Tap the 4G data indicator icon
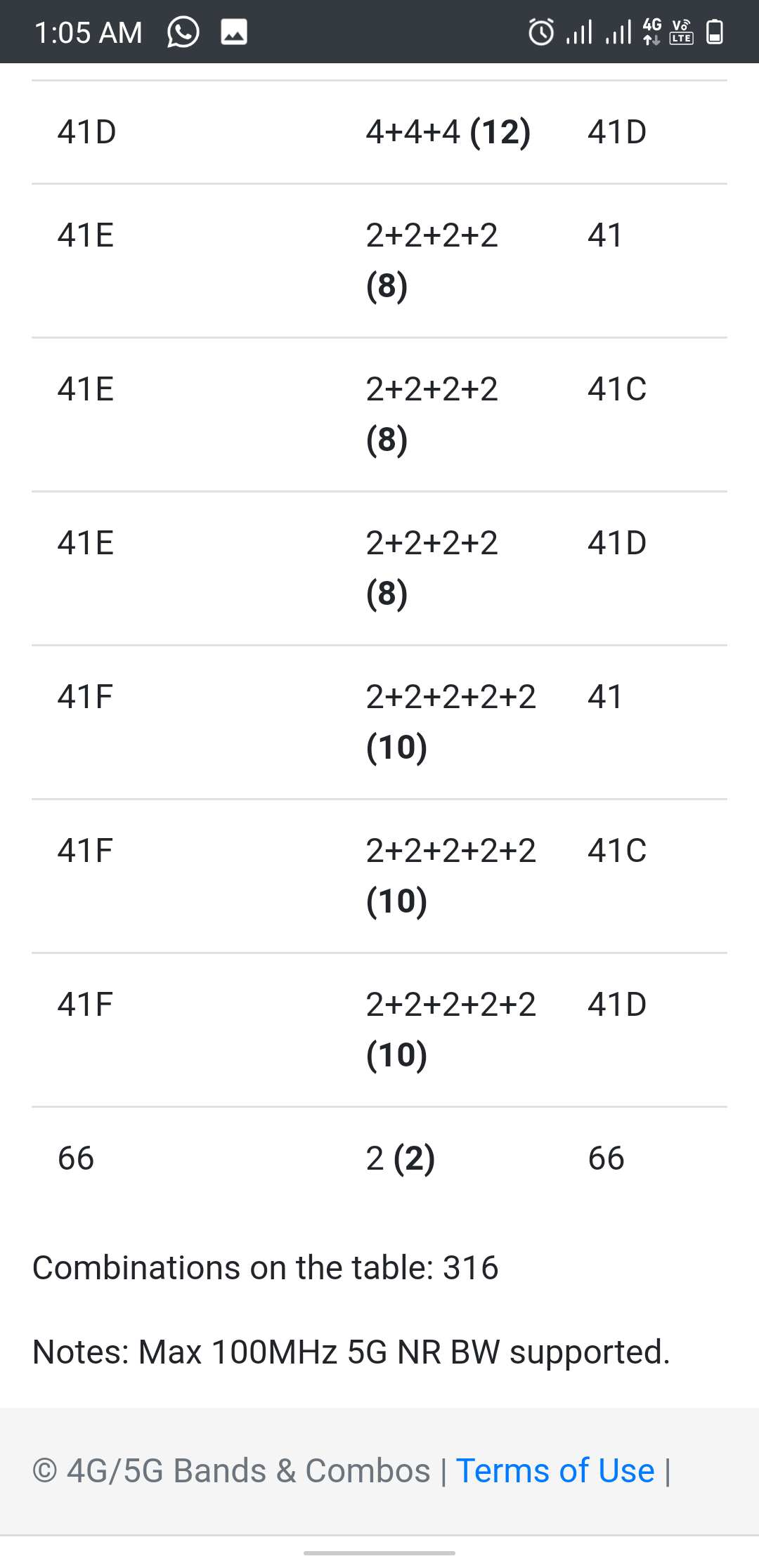Screen dimensions: 759x1568 pyautogui.click(x=652, y=32)
